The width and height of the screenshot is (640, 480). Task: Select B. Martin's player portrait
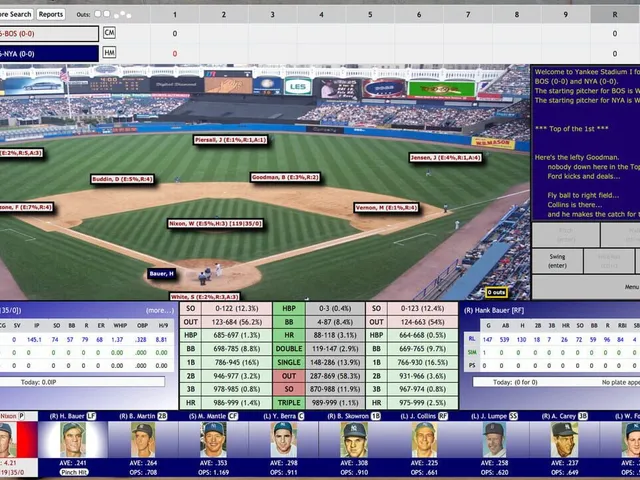coord(143,439)
